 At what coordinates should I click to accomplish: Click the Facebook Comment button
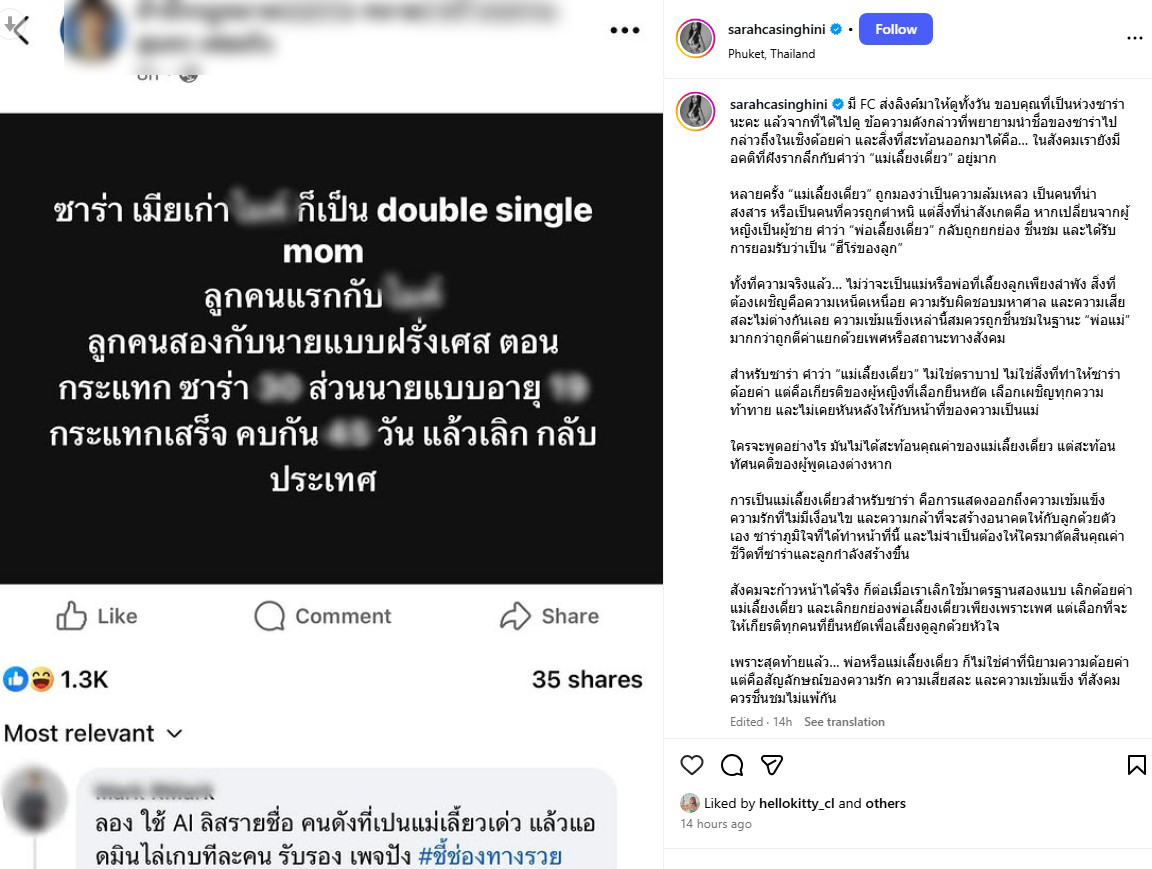(323, 616)
